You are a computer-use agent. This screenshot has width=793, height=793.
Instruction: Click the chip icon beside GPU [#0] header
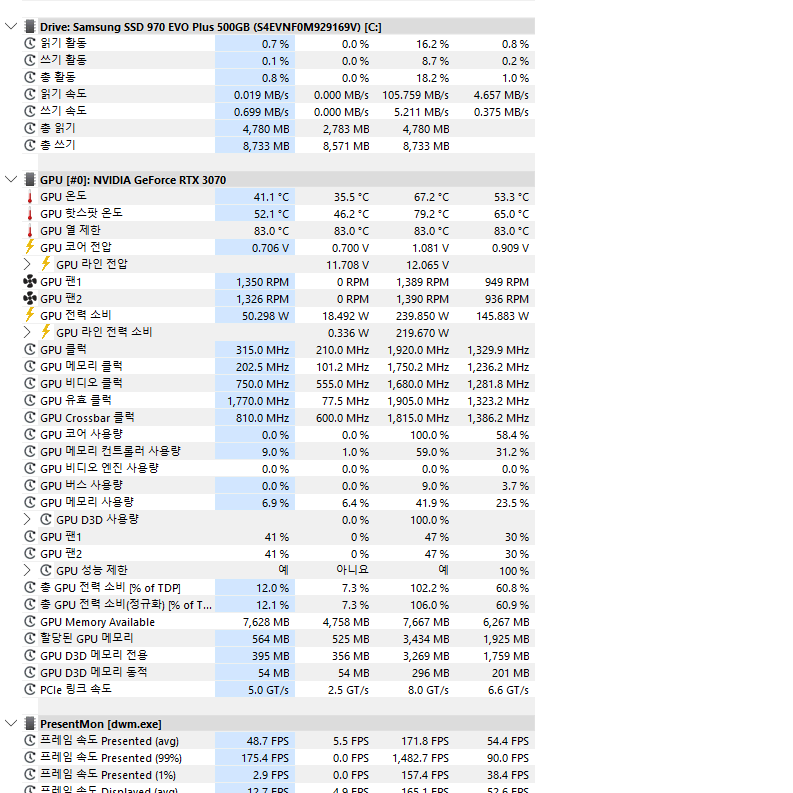point(30,180)
